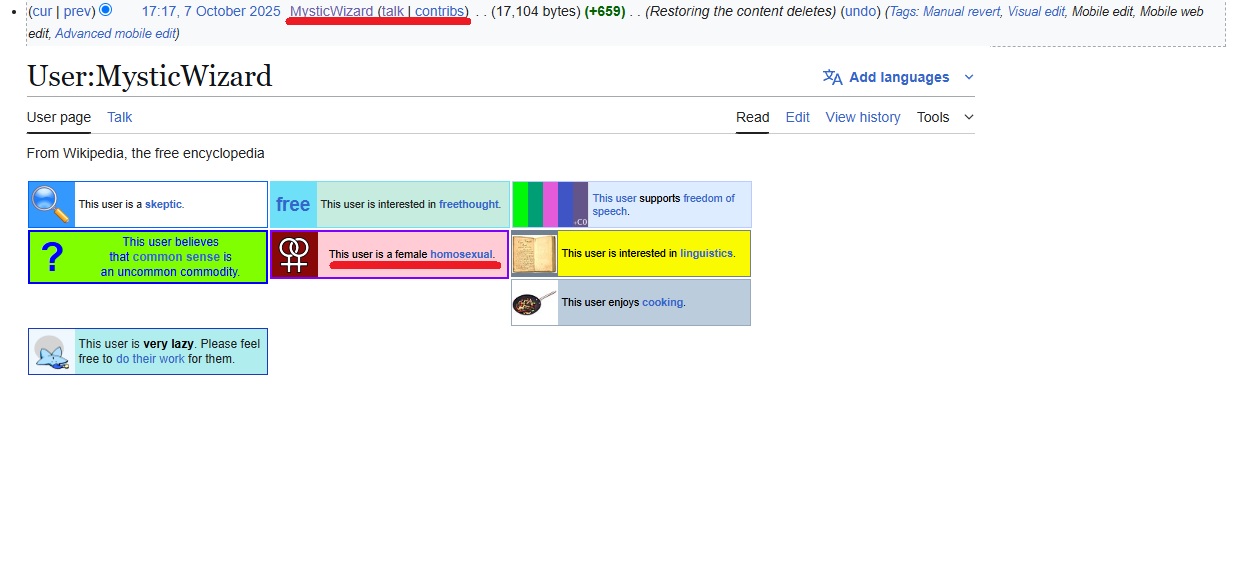Click the blue 'free' freethought icon
The height and width of the screenshot is (574, 1235).
point(293,204)
